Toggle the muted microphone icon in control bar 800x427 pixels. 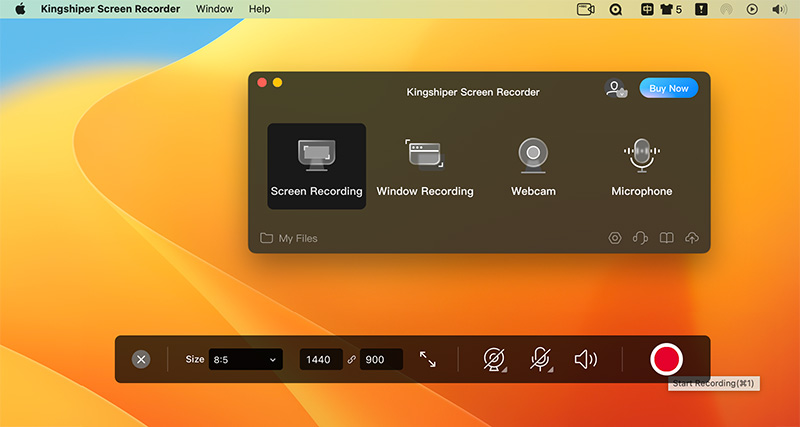(x=540, y=359)
